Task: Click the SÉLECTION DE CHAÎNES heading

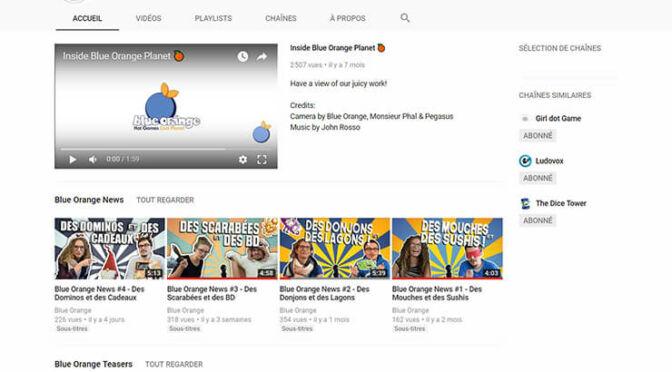Action: pyautogui.click(x=560, y=48)
